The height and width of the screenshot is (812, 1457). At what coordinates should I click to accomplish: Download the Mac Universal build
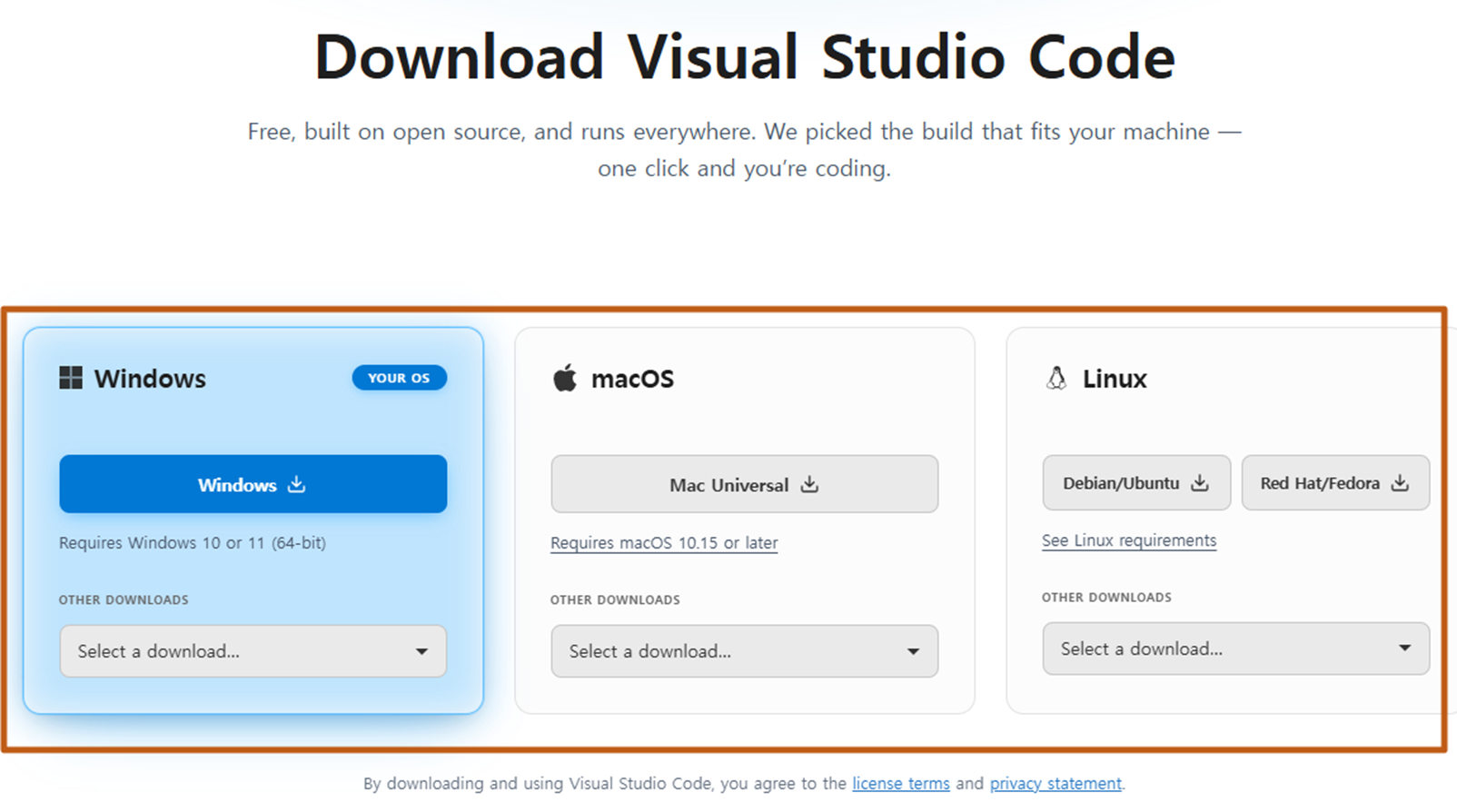(745, 484)
